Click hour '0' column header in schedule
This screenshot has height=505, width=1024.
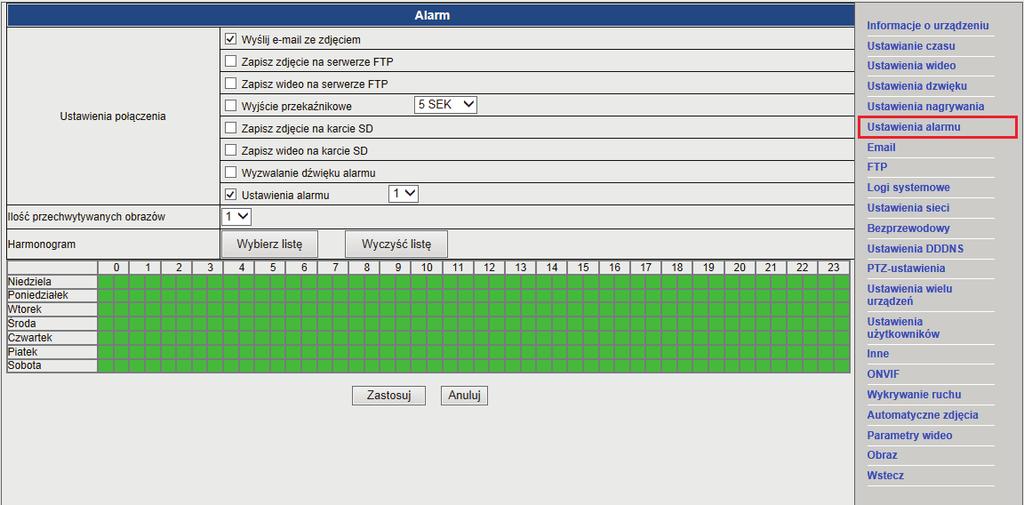(116, 267)
